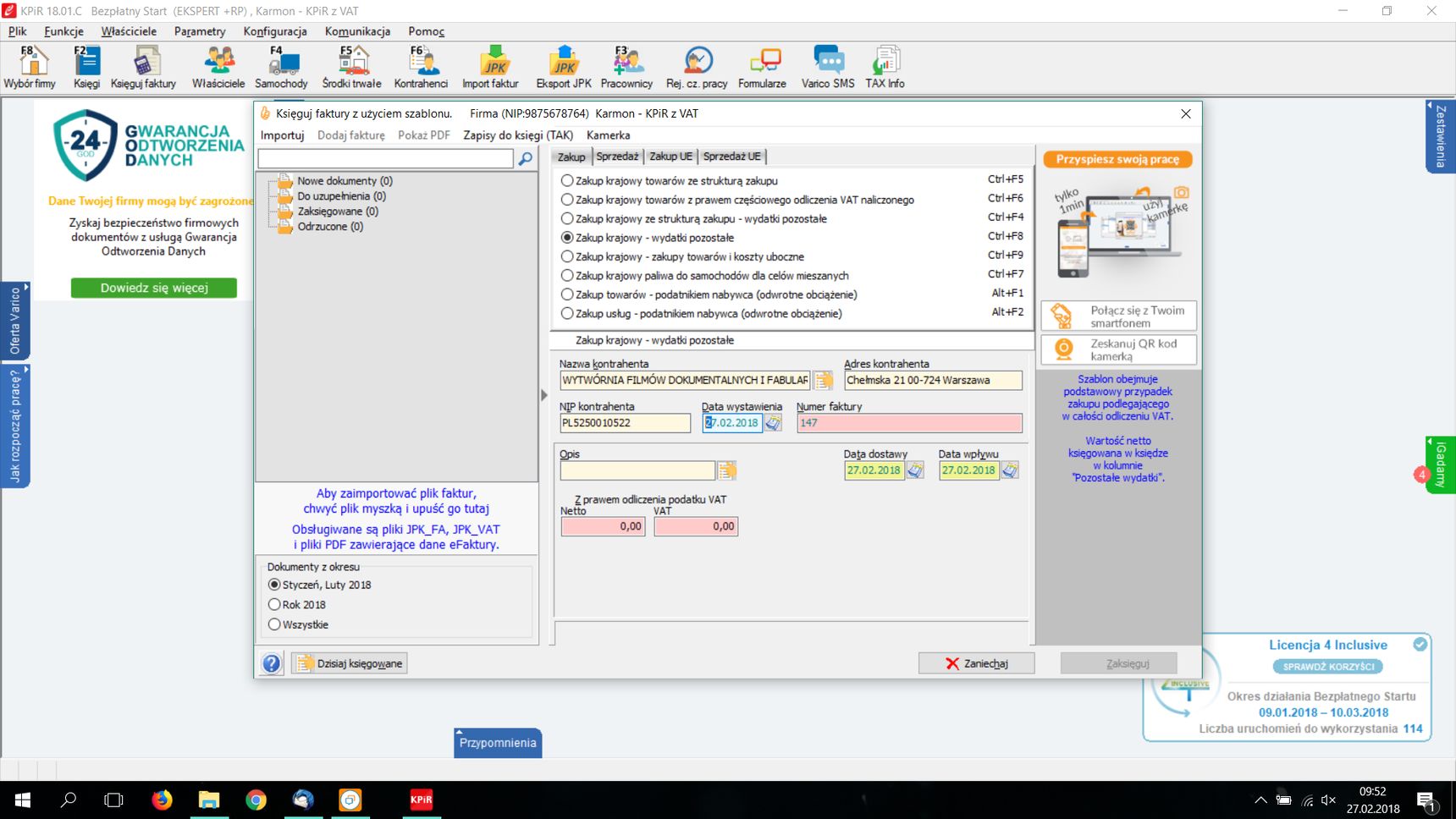Select Zakup krajowy towarów z prawem częściowego odliczenia
The height and width of the screenshot is (819, 1456).
(x=737, y=200)
